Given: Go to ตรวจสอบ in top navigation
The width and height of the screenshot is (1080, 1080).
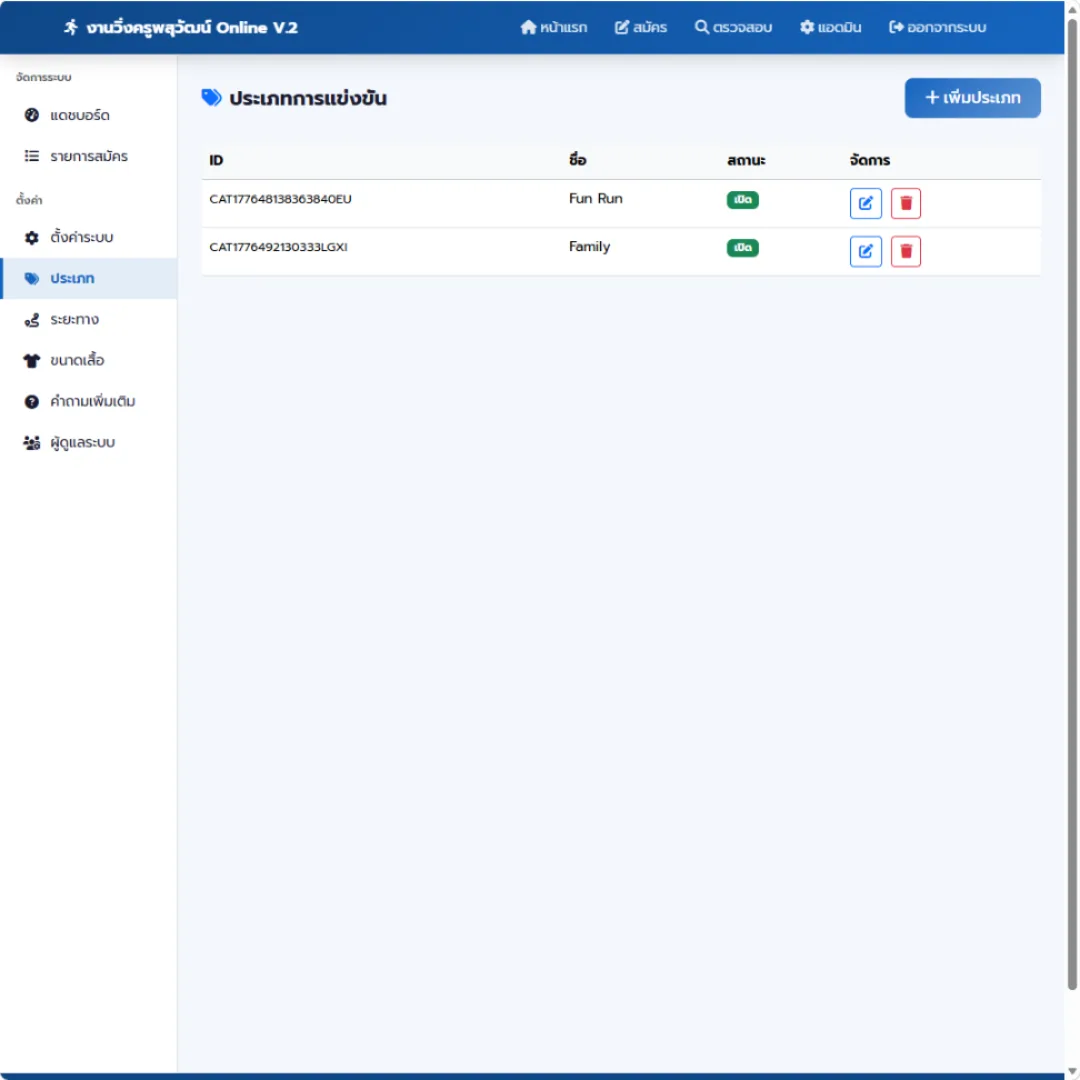Looking at the screenshot, I should [733, 28].
